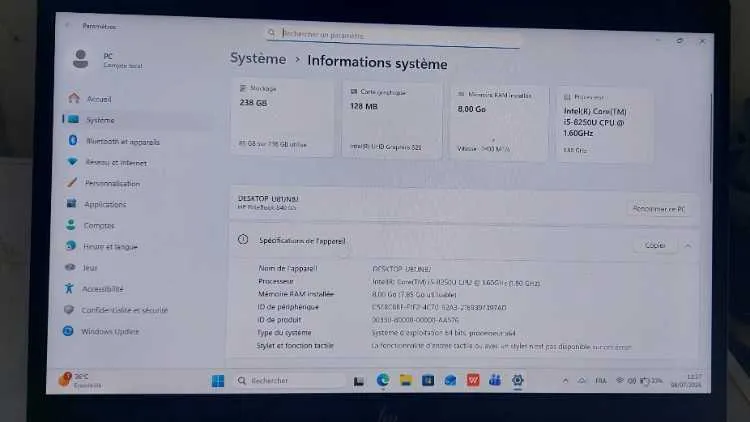Click the Wi-Fi network icon in sidebar
The height and width of the screenshot is (422, 750).
click(x=72, y=162)
